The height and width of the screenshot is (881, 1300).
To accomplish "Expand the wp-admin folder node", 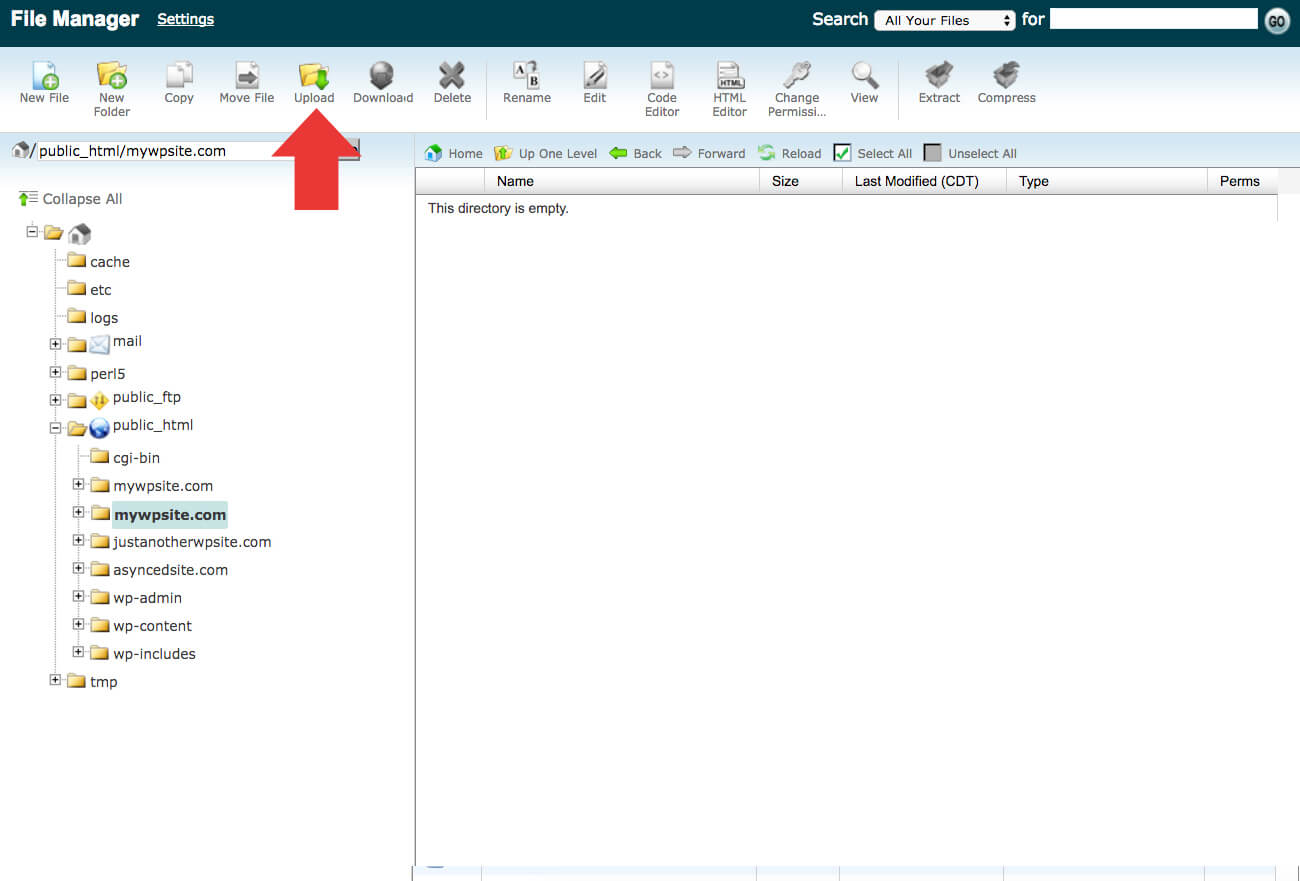I will click(x=78, y=596).
